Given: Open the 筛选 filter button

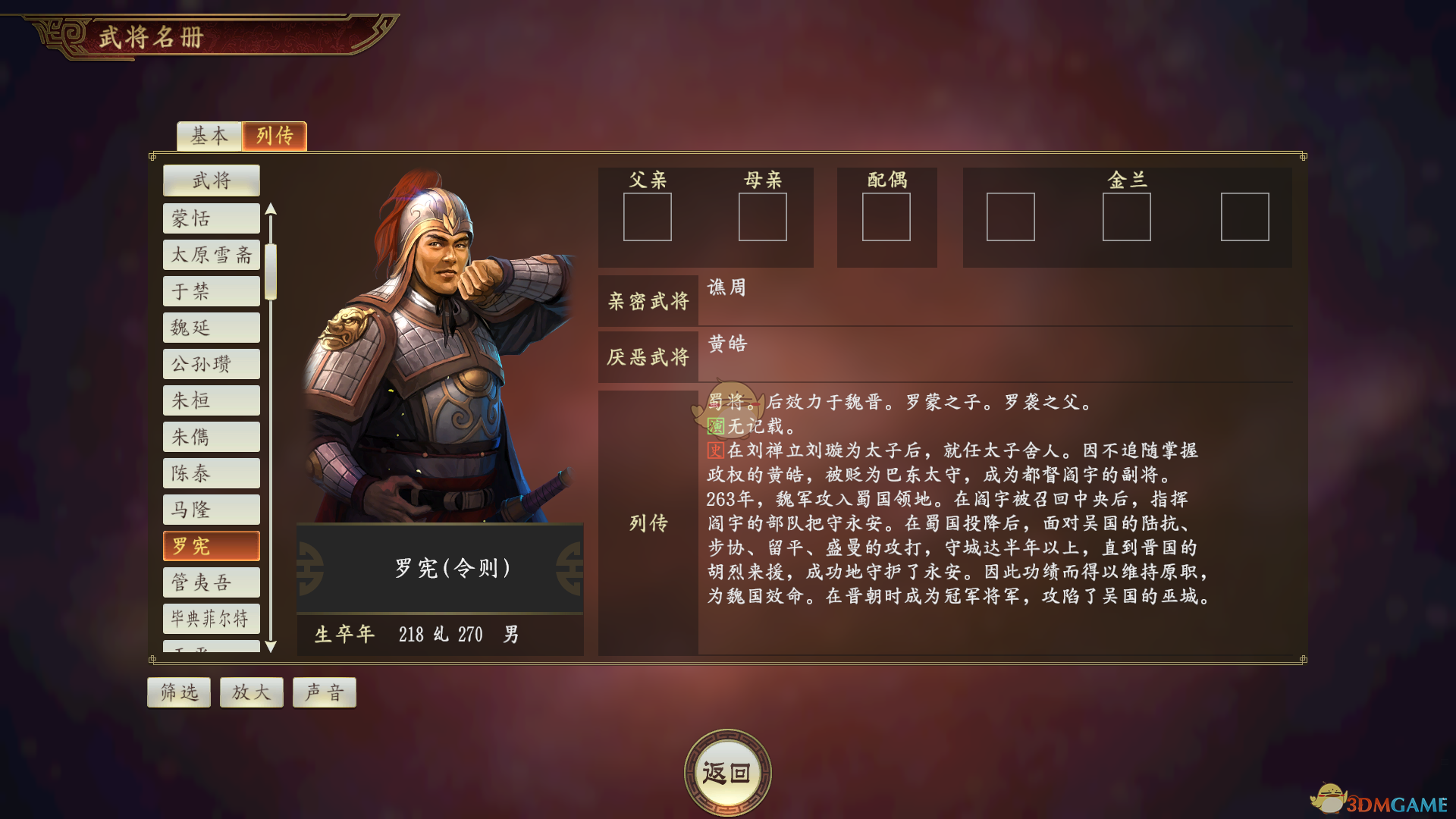Looking at the screenshot, I should pyautogui.click(x=179, y=692).
